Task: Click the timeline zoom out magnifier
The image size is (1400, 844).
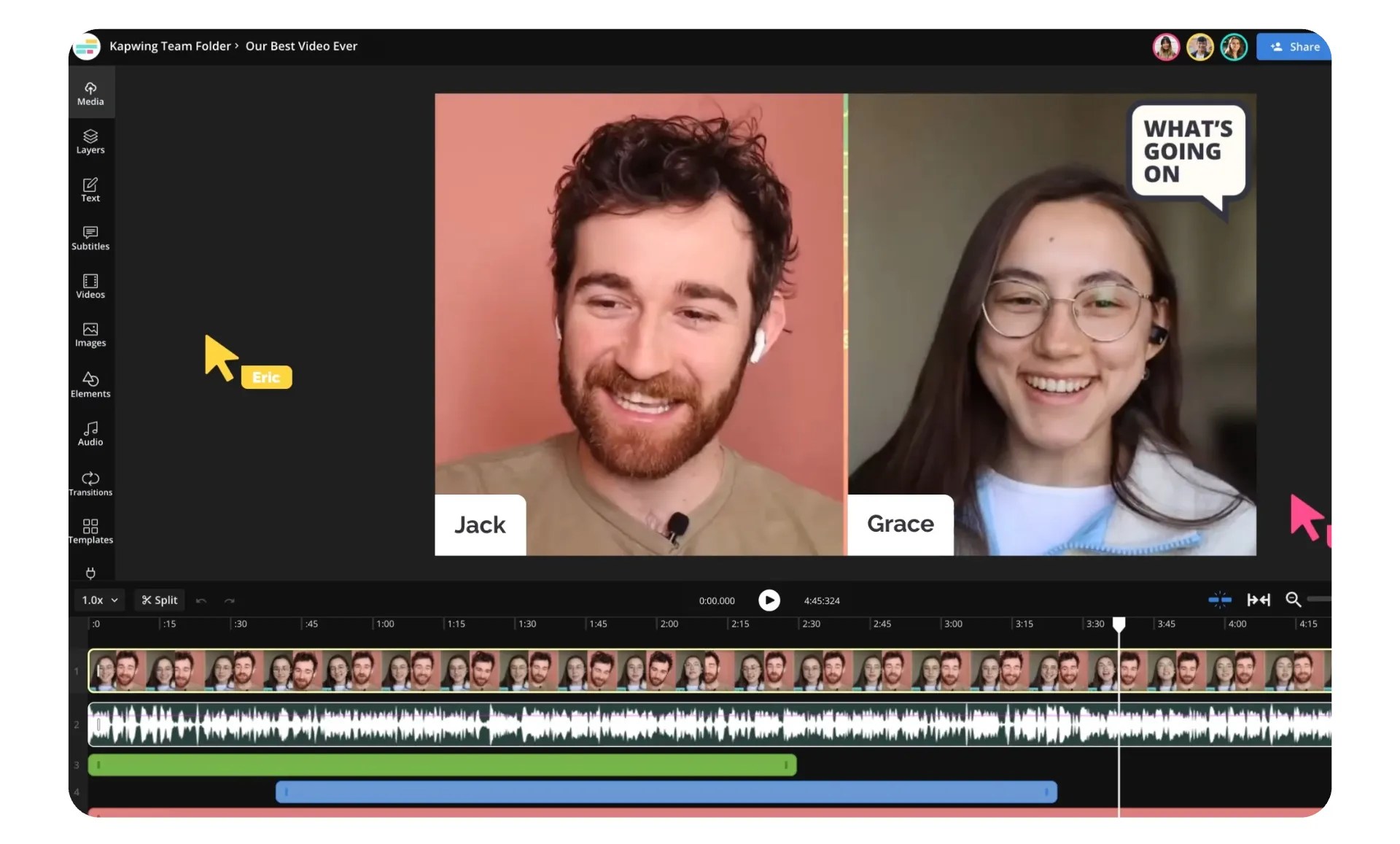Action: tap(1293, 600)
